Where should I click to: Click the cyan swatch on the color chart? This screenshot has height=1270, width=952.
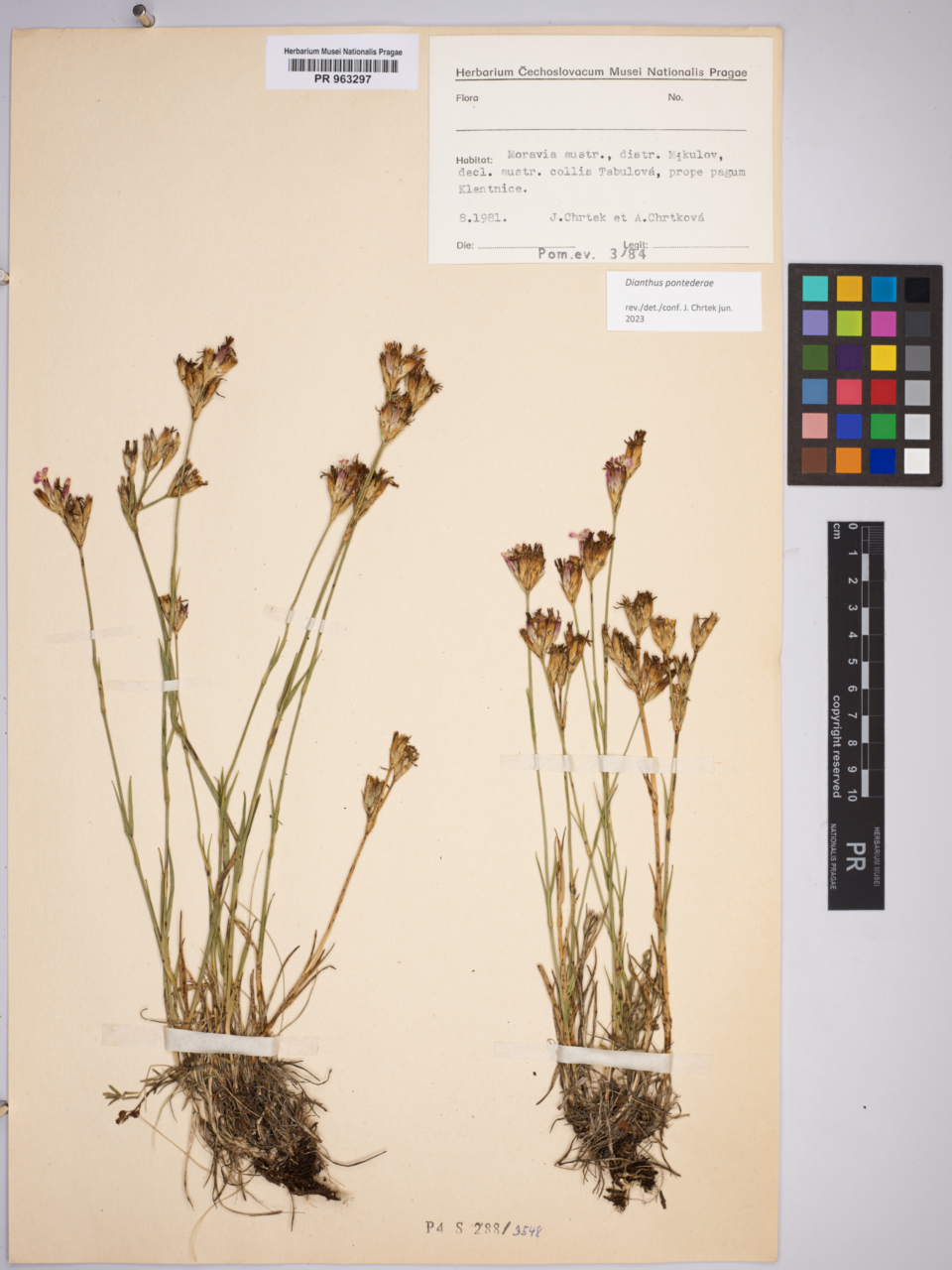[x=814, y=289]
